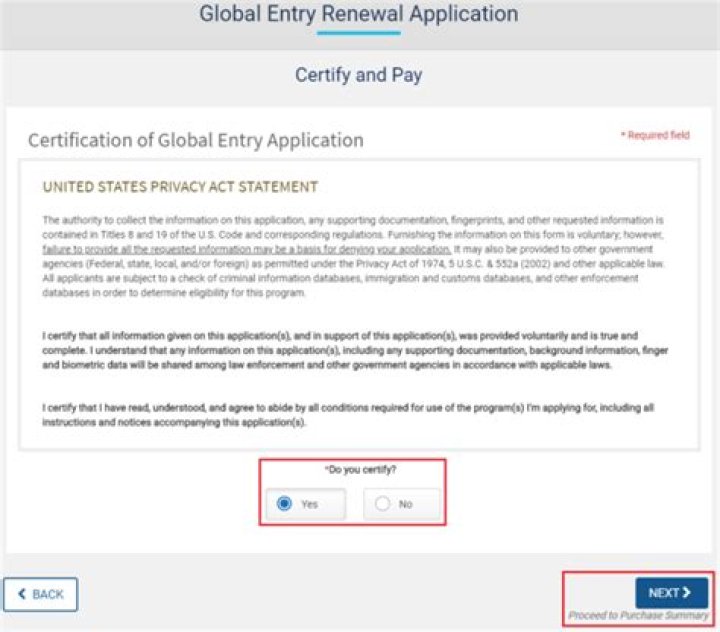Viewport: 720px width, 632px height.
Task: Click the blue underline beneath the page title
Action: pos(358,33)
